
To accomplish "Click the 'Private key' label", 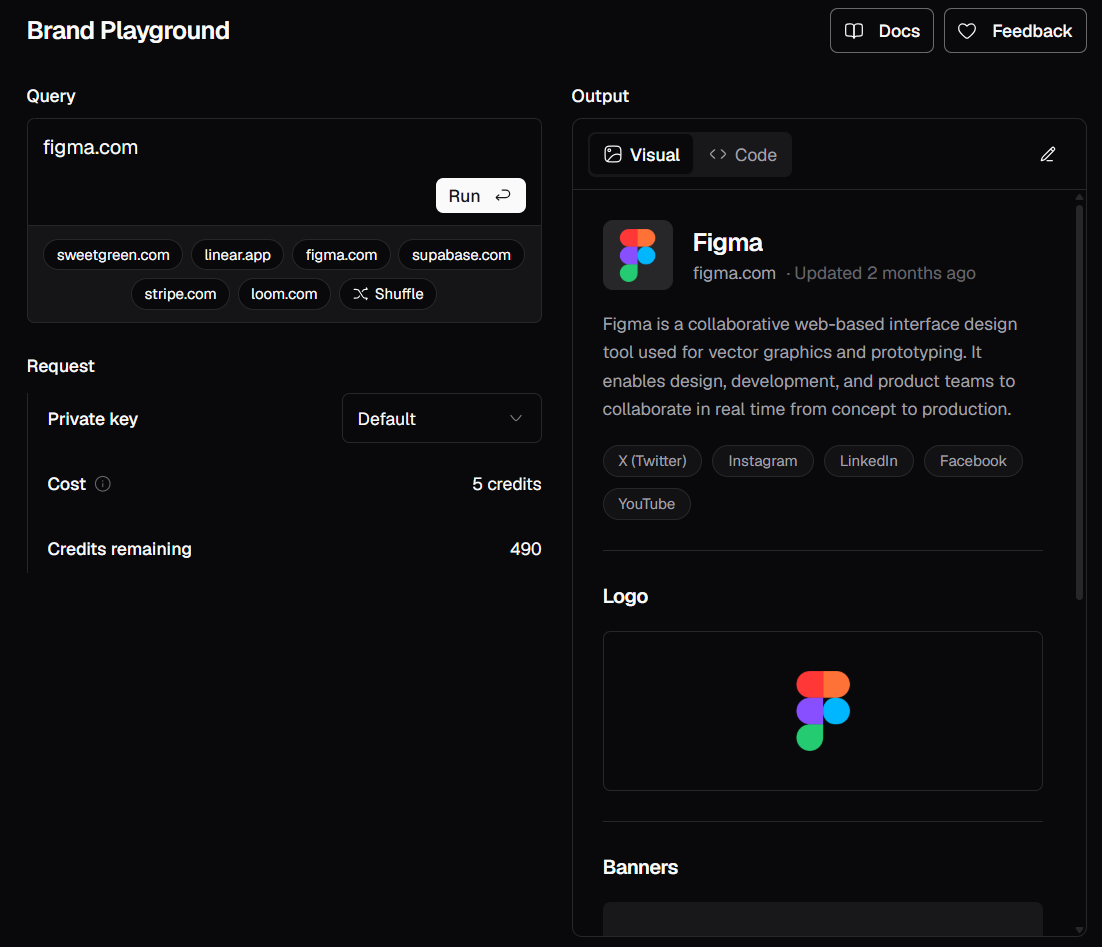I will (93, 419).
